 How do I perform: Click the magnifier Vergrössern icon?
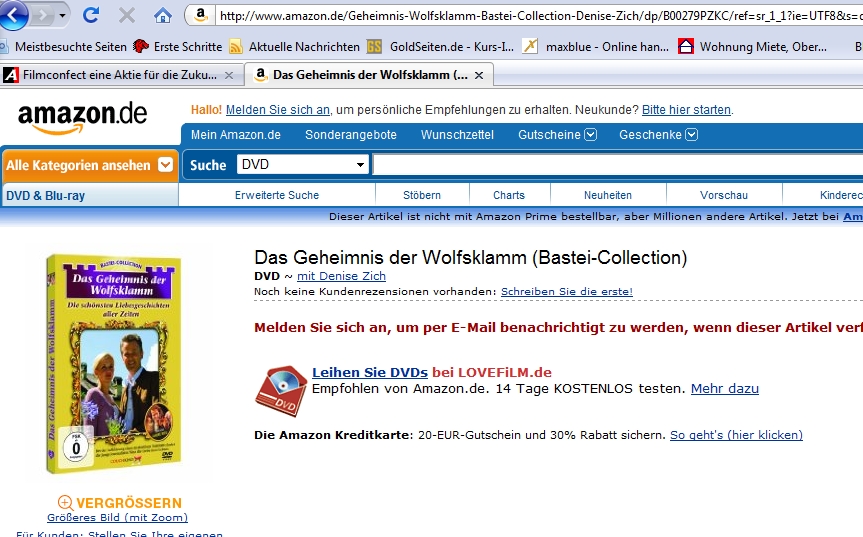coord(65,502)
